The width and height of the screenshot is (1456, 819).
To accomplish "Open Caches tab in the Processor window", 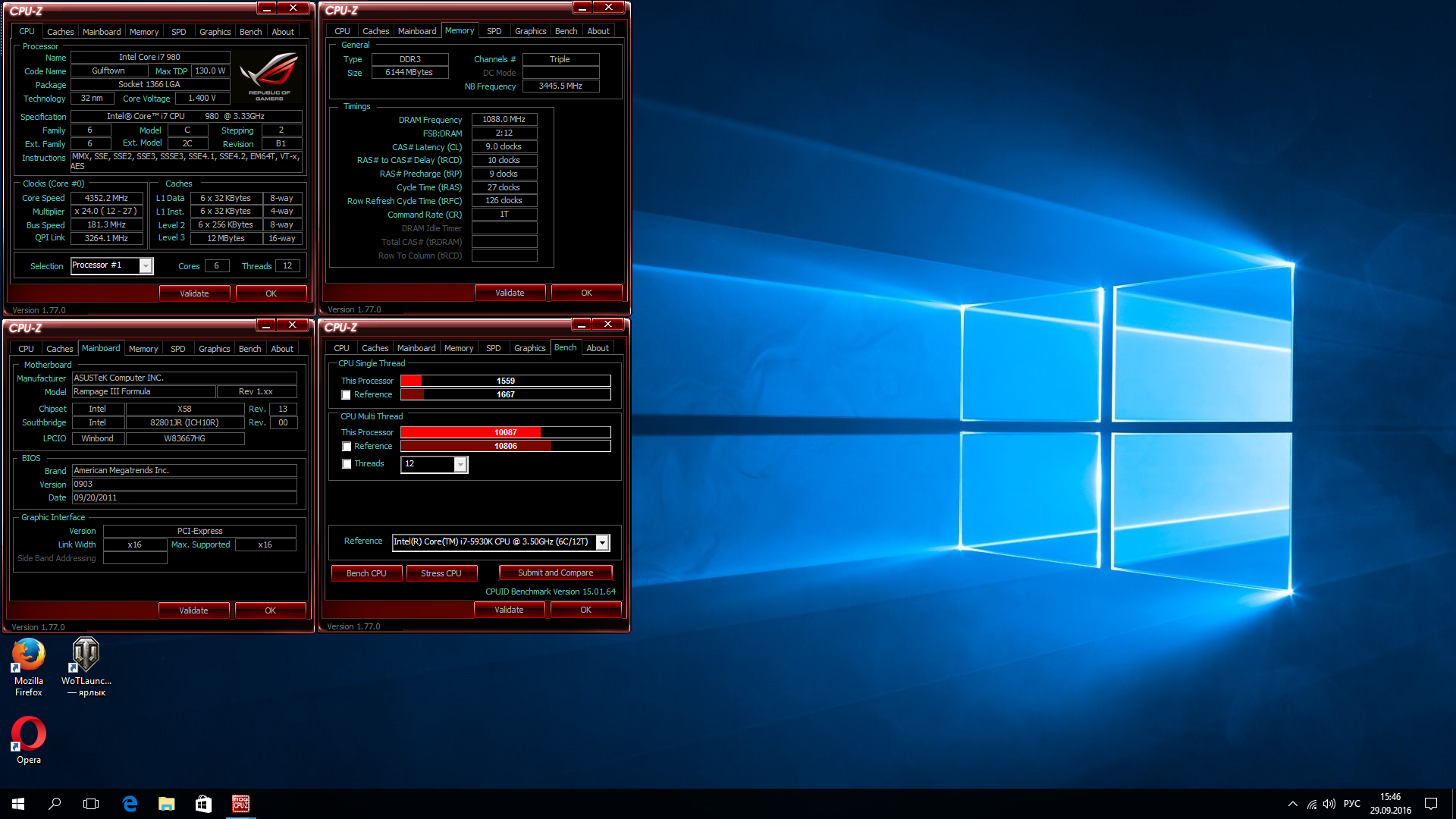I will click(61, 32).
